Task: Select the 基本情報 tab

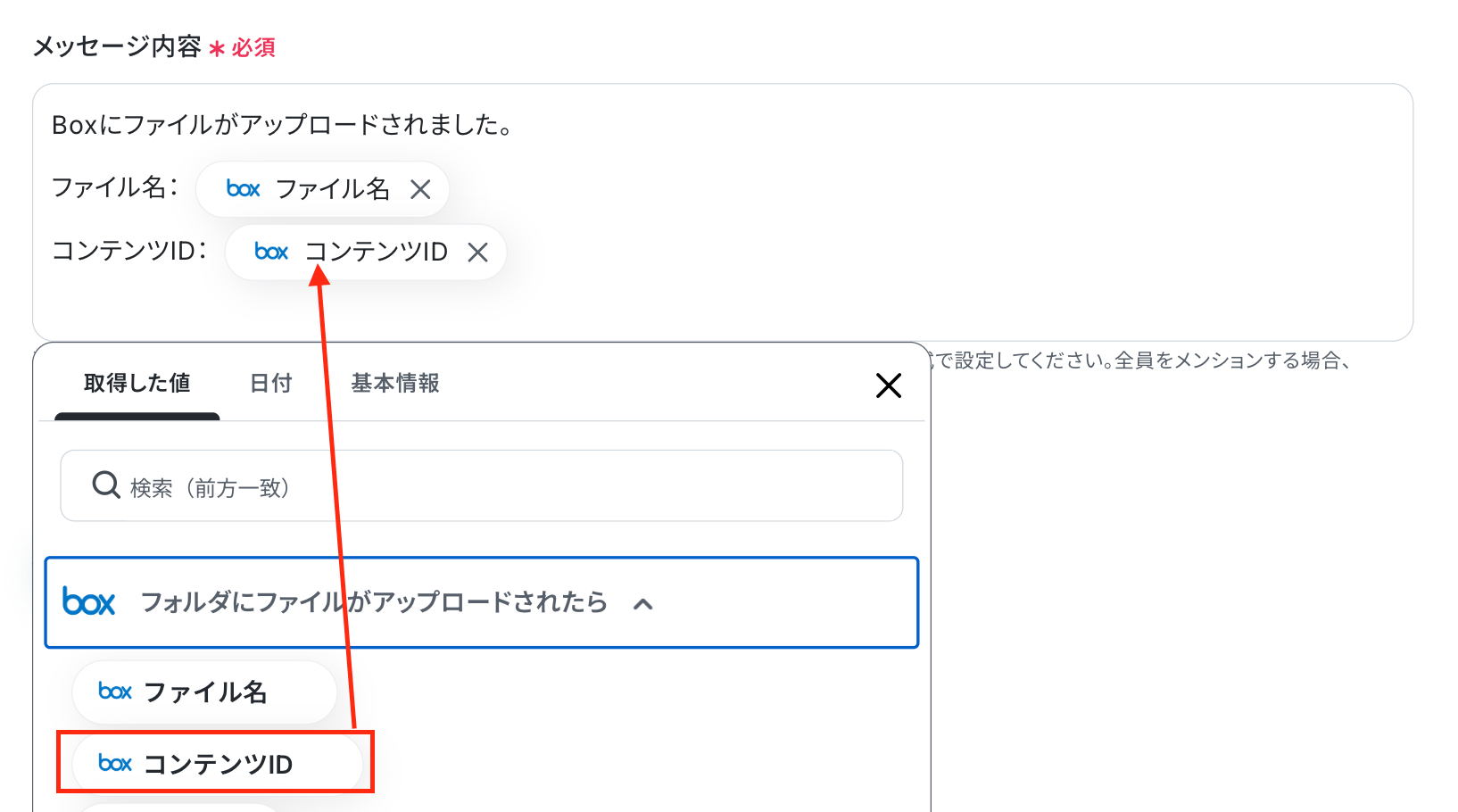Action: click(395, 384)
